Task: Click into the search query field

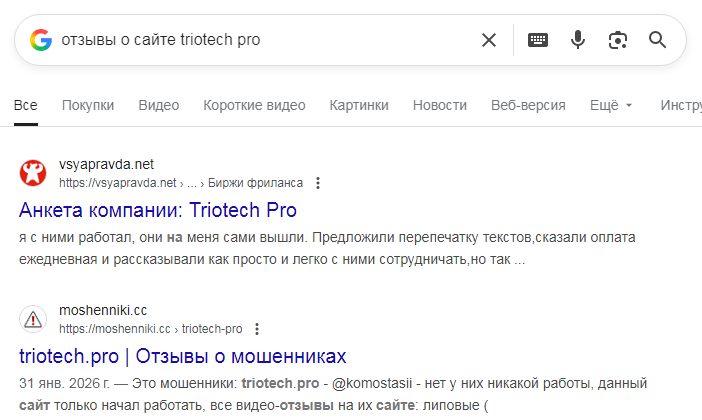Action: point(260,40)
